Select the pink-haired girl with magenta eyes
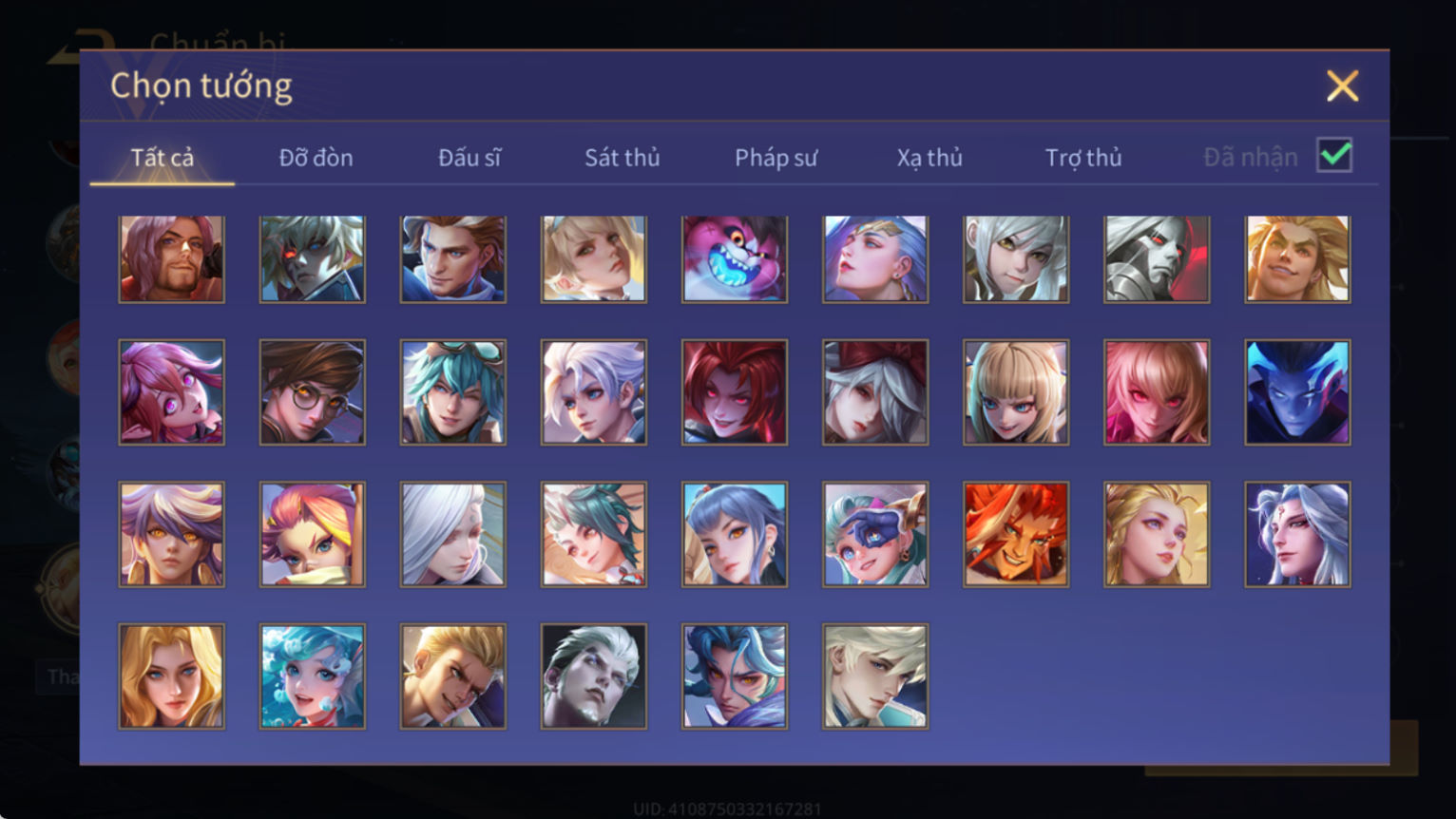 point(172,392)
